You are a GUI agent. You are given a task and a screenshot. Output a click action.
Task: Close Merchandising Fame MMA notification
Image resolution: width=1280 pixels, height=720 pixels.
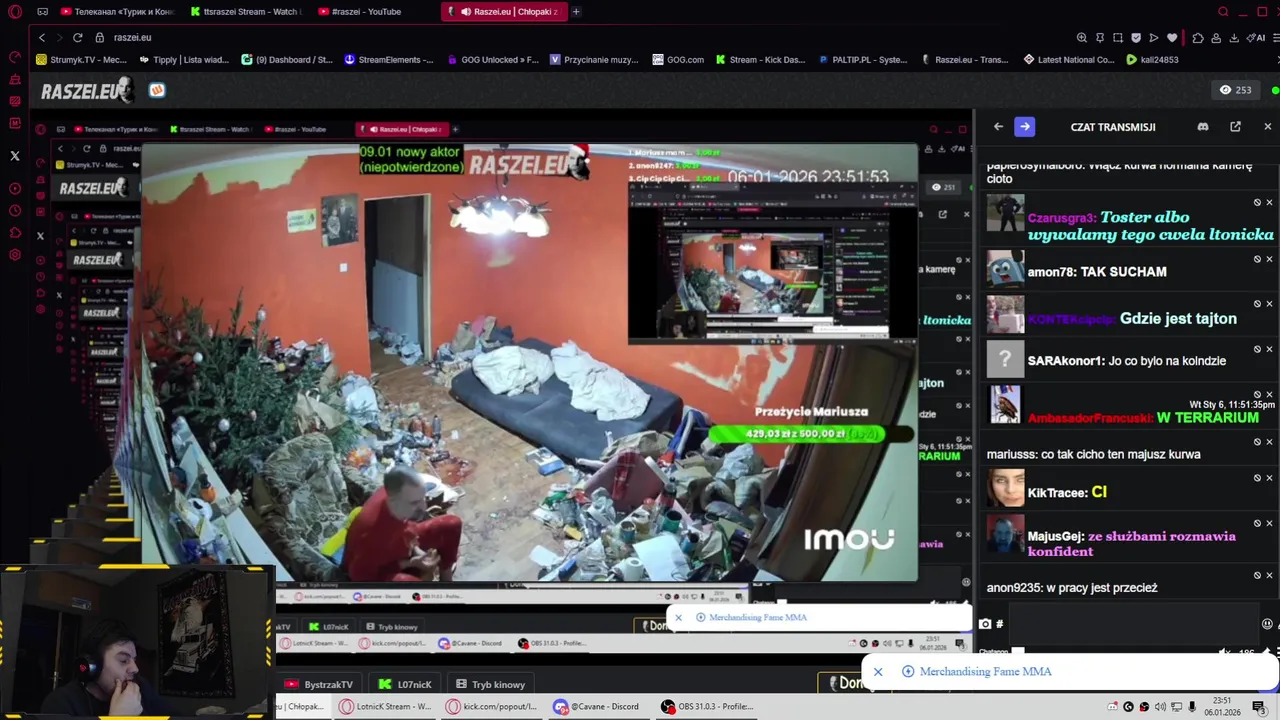click(x=878, y=672)
